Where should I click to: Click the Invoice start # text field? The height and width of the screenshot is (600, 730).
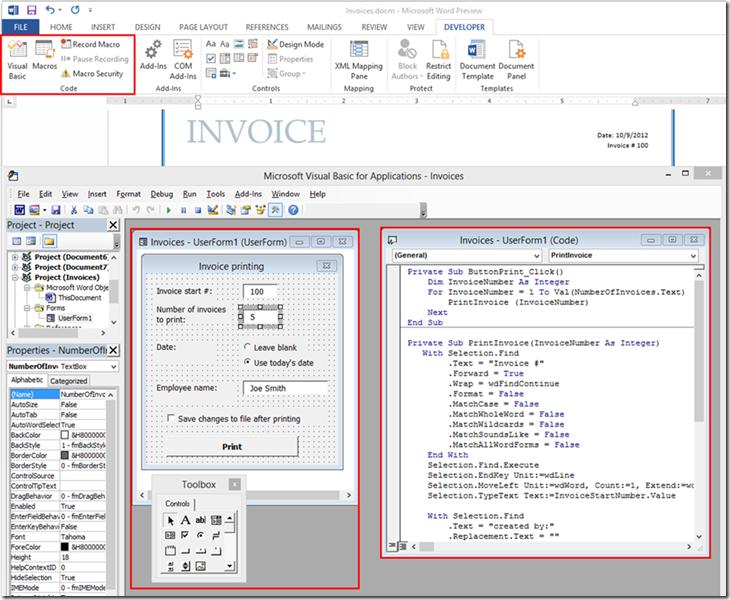261,291
